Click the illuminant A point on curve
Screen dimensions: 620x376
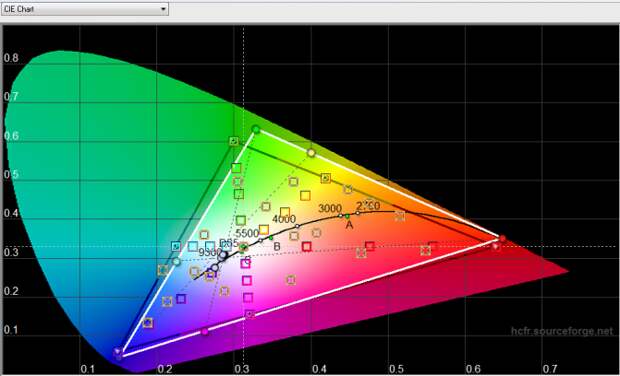(347, 216)
